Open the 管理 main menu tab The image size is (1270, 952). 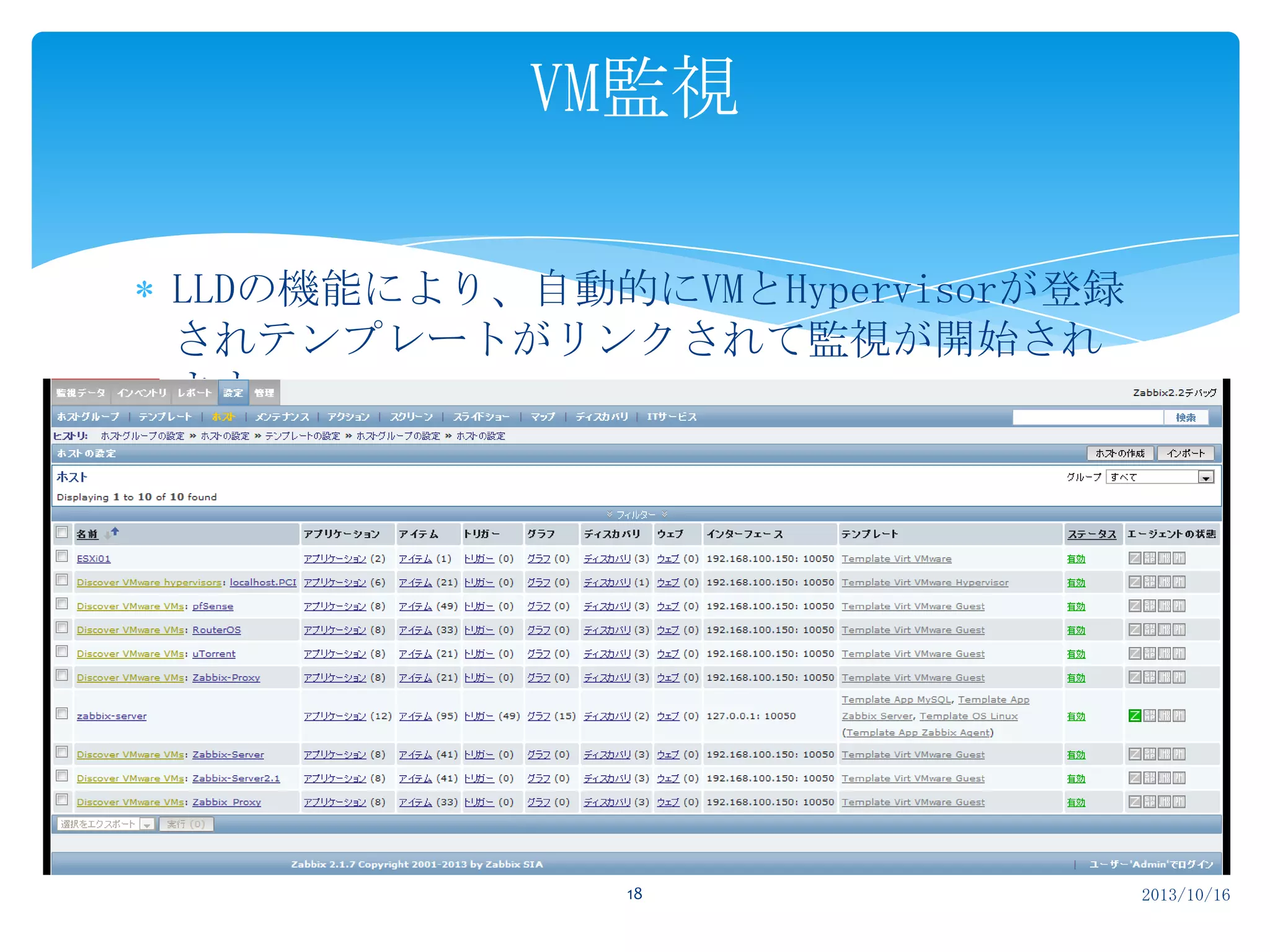(x=264, y=393)
